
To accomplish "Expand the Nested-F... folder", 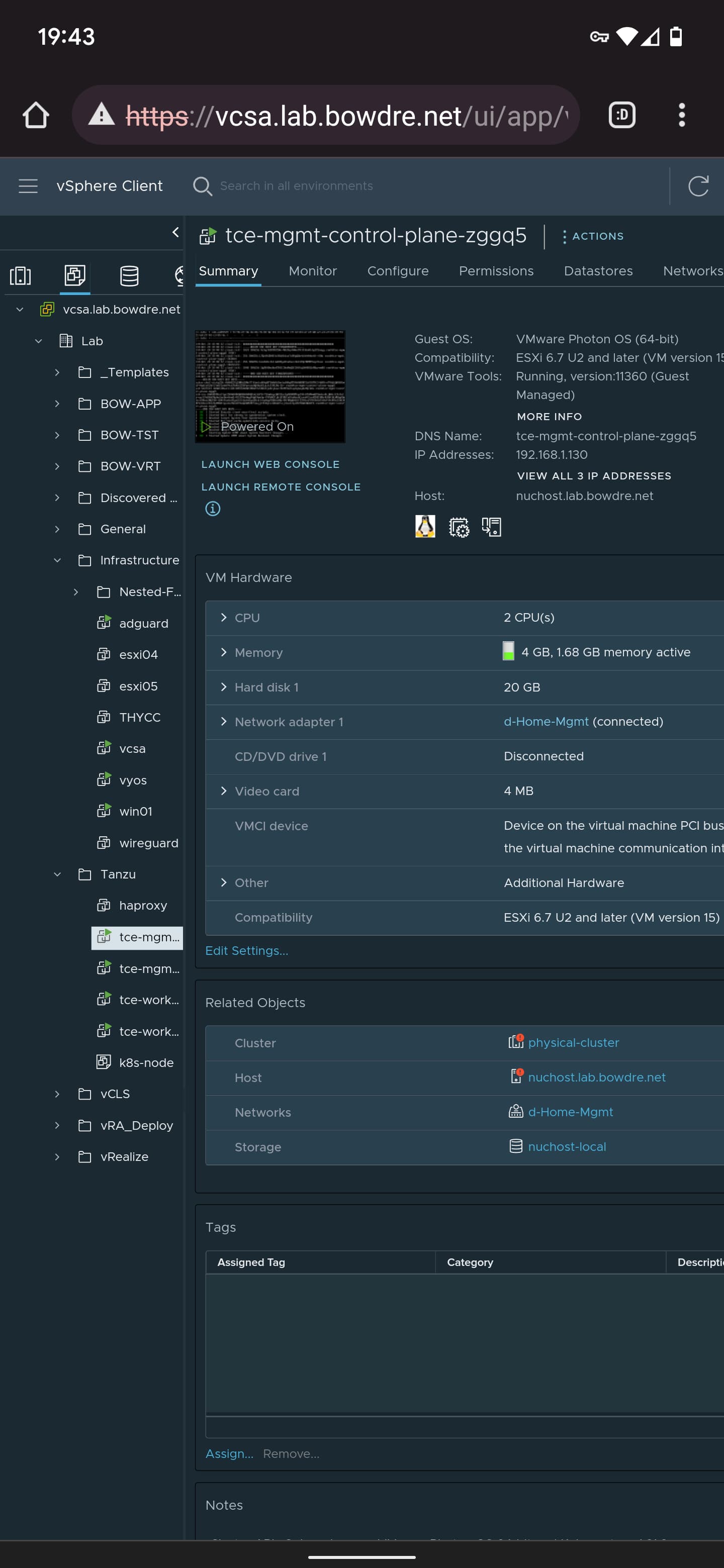I will (x=76, y=592).
